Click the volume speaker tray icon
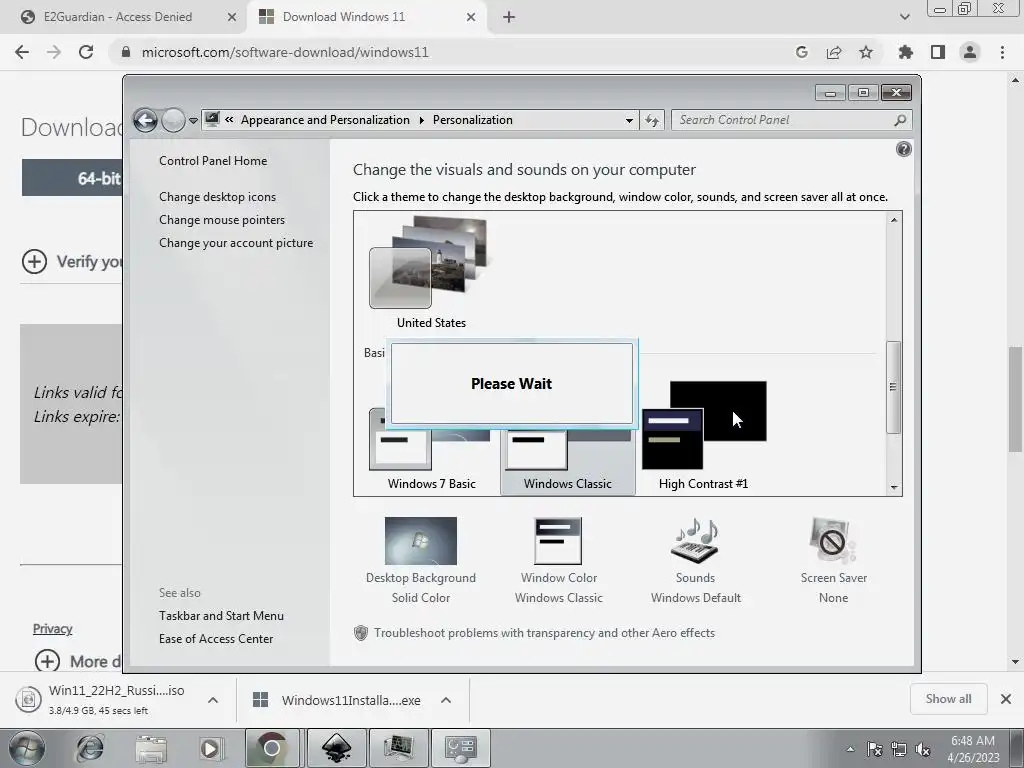Image resolution: width=1024 pixels, height=768 pixels. click(x=923, y=749)
